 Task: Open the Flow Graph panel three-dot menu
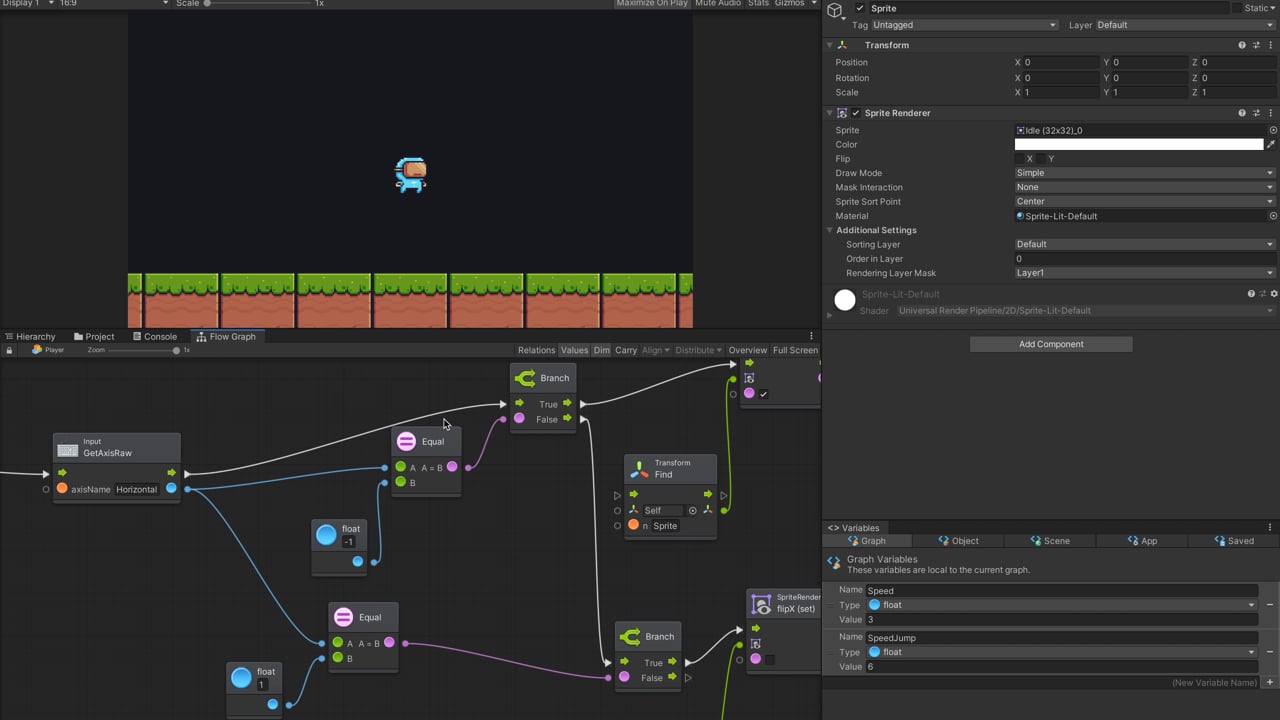[x=811, y=336]
